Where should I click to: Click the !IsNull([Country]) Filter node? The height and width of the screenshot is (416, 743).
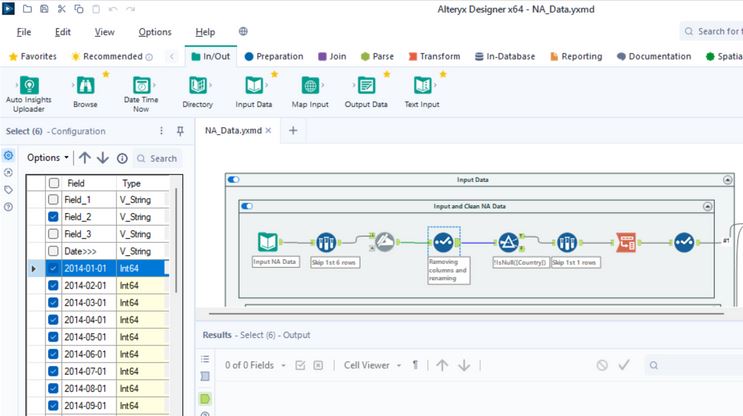point(508,242)
